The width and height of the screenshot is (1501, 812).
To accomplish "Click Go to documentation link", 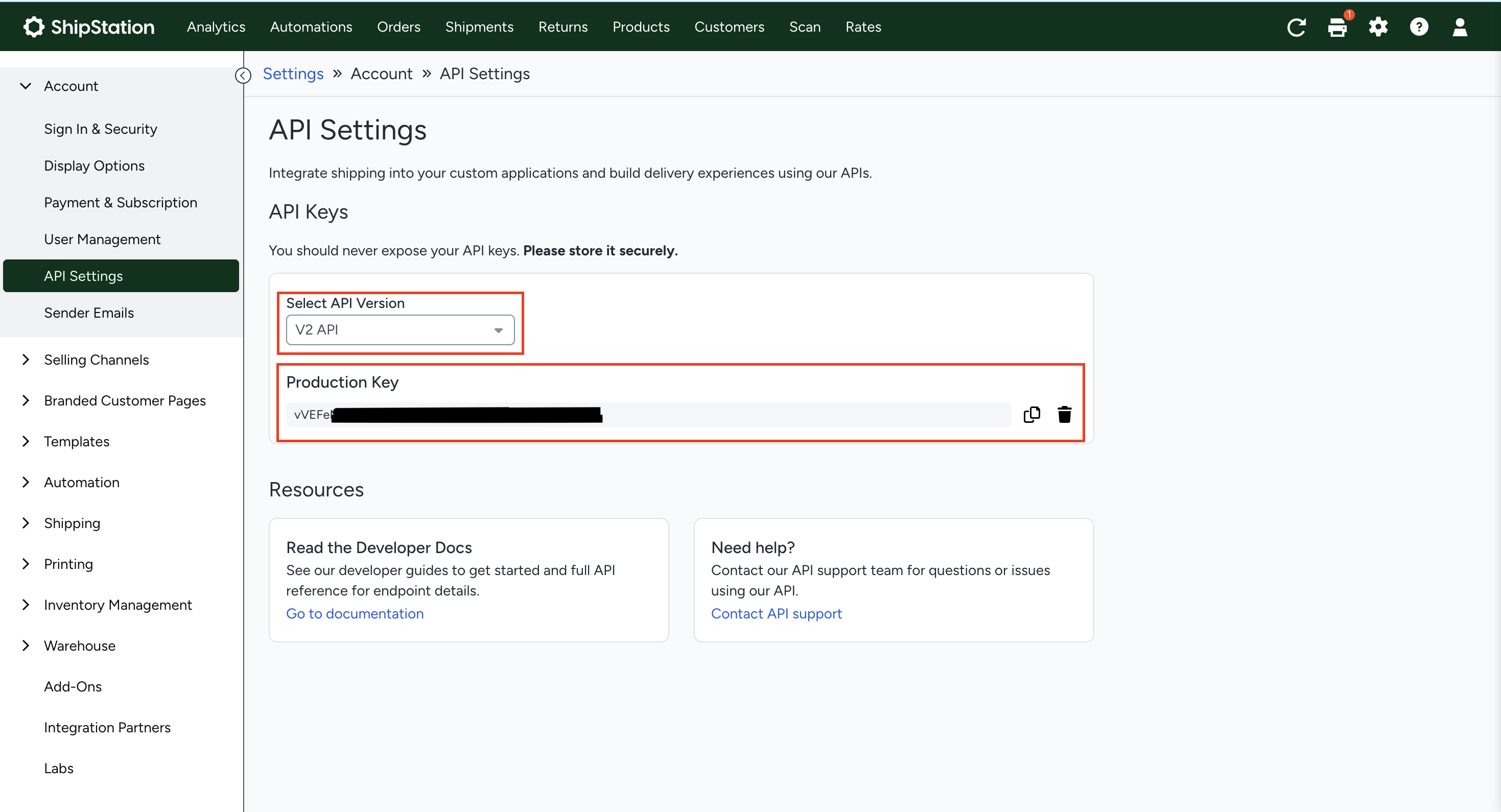I will tap(355, 613).
